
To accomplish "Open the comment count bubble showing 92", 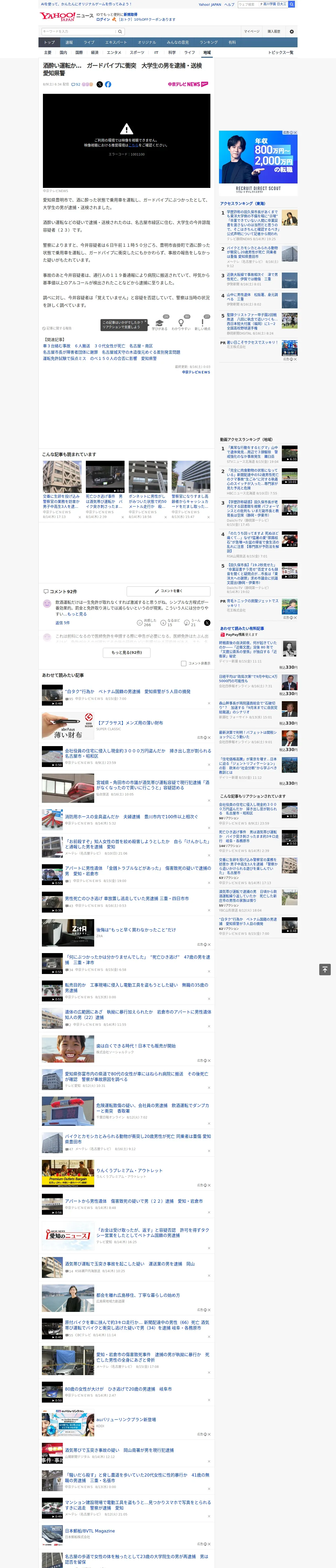I will click(x=76, y=85).
